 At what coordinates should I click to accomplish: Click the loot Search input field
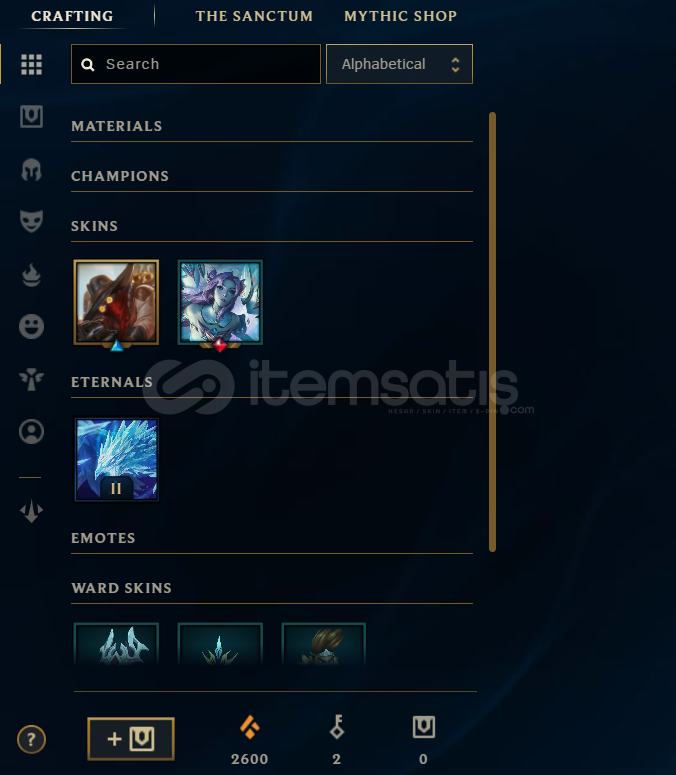click(x=196, y=64)
